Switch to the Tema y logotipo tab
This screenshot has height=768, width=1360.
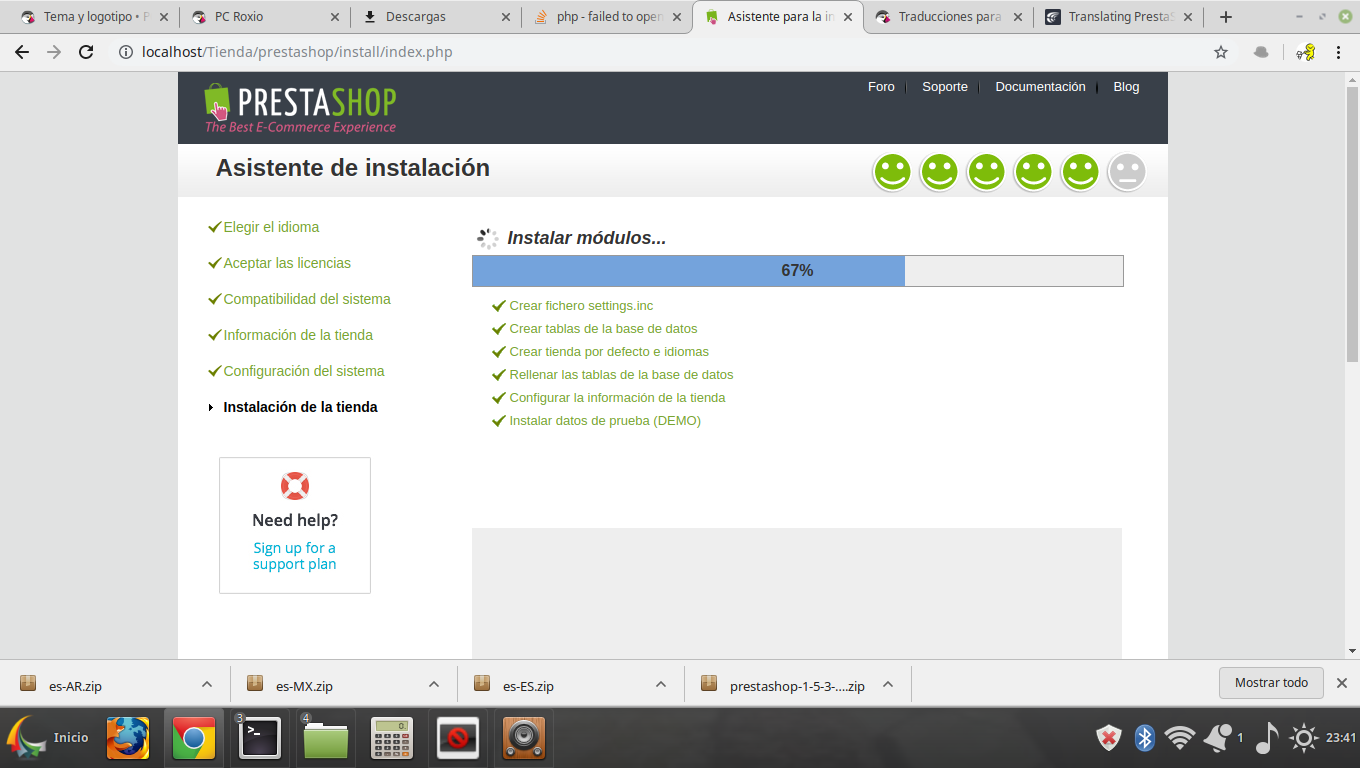[x=93, y=17]
